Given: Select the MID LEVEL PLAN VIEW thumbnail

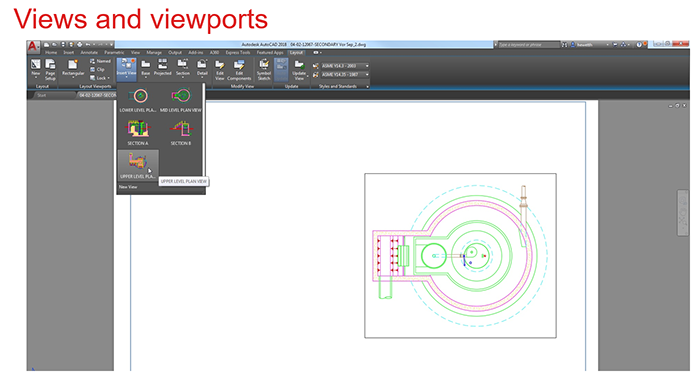Looking at the screenshot, I should coord(181,100).
